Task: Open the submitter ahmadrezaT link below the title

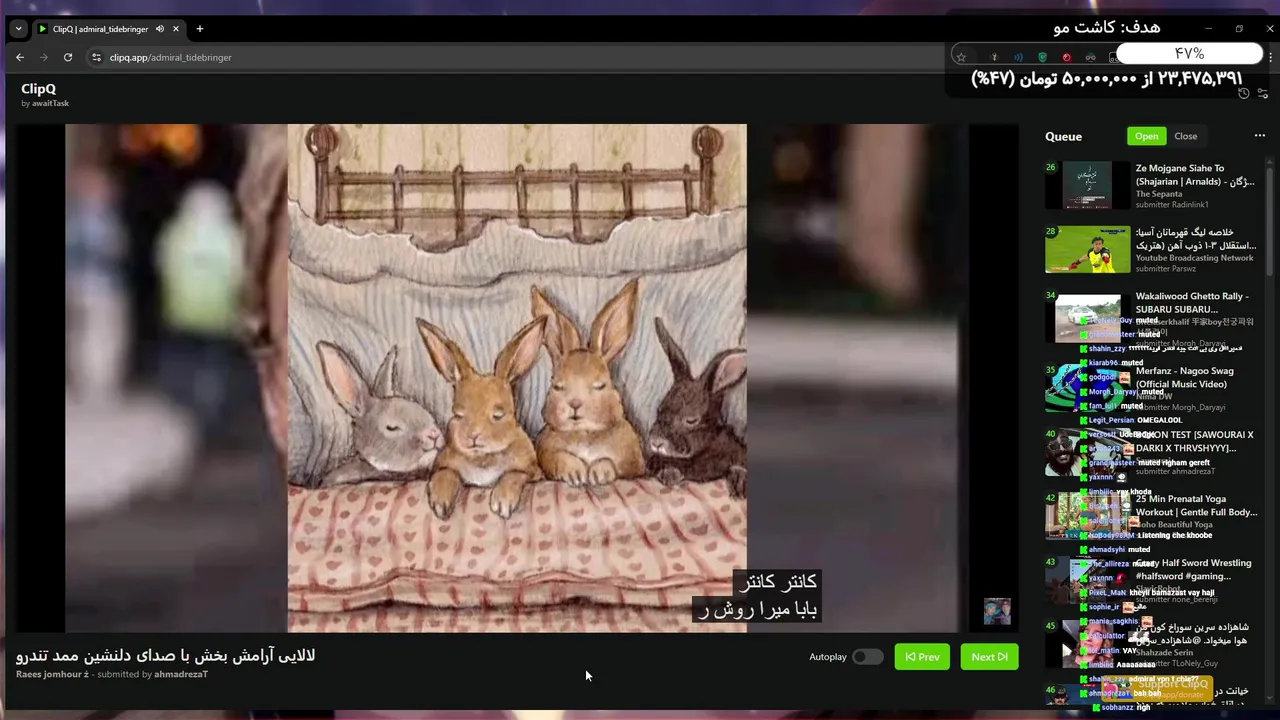Action: click(x=181, y=674)
